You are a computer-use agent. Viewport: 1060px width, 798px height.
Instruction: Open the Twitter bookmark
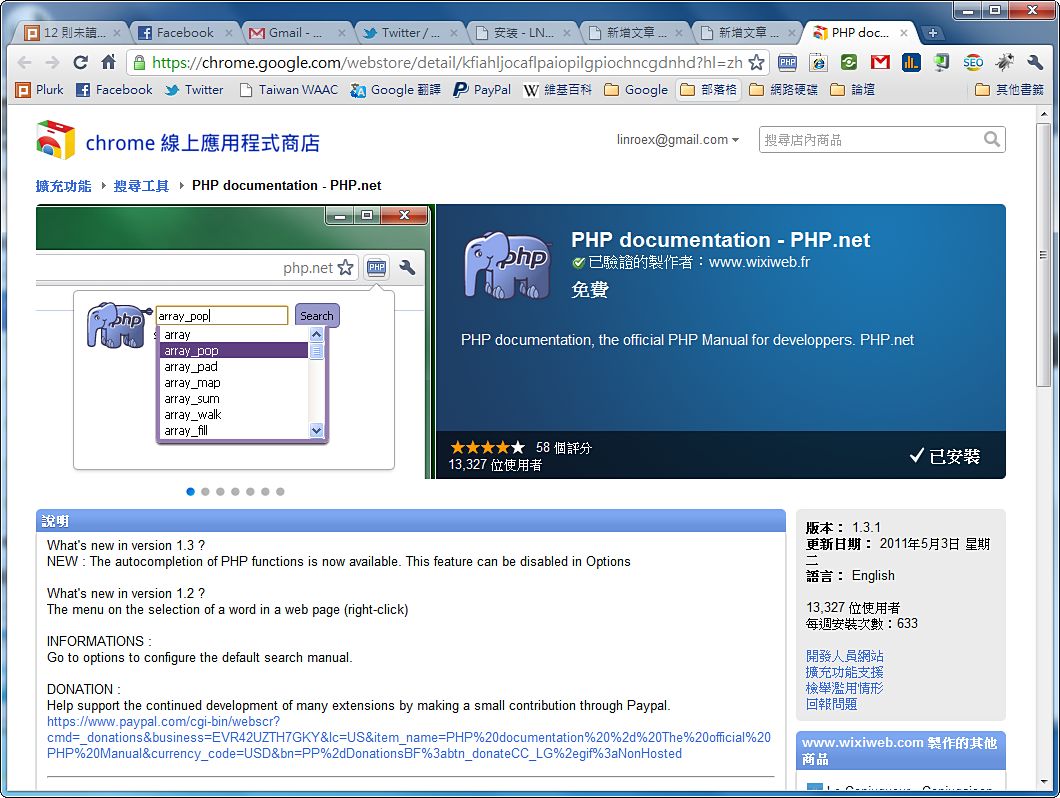pyautogui.click(x=194, y=89)
